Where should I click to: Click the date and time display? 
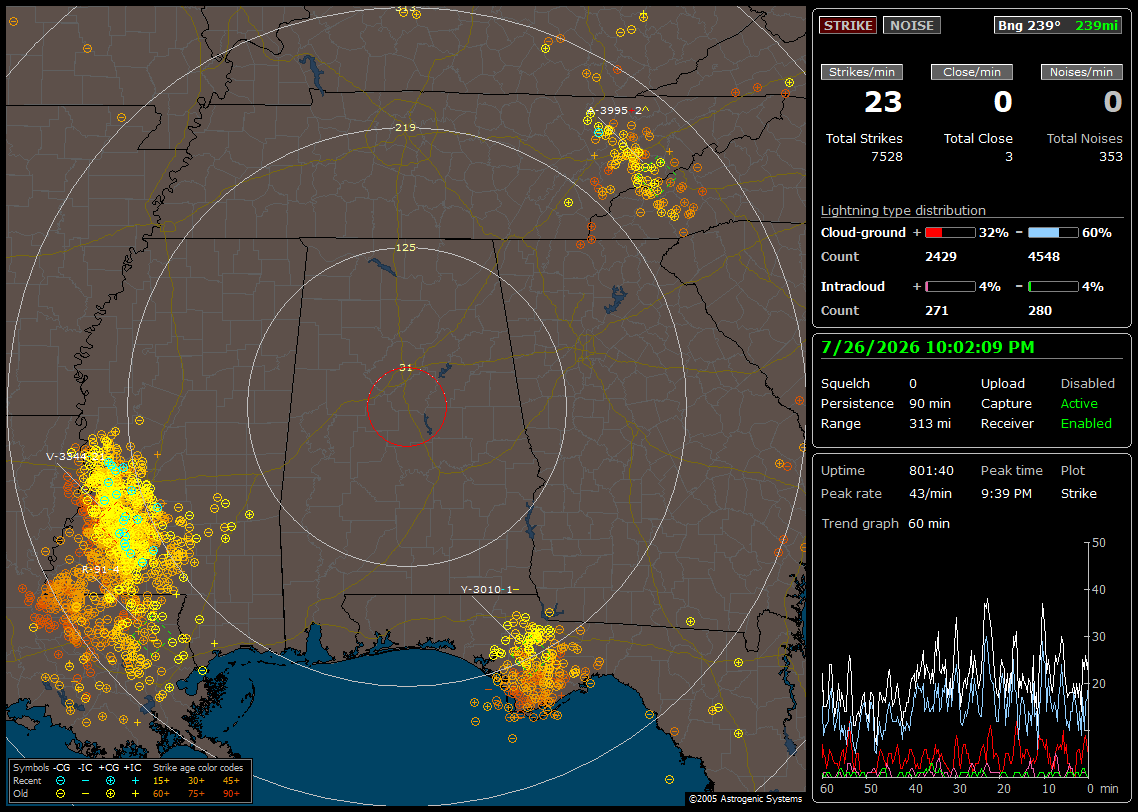pos(928,348)
